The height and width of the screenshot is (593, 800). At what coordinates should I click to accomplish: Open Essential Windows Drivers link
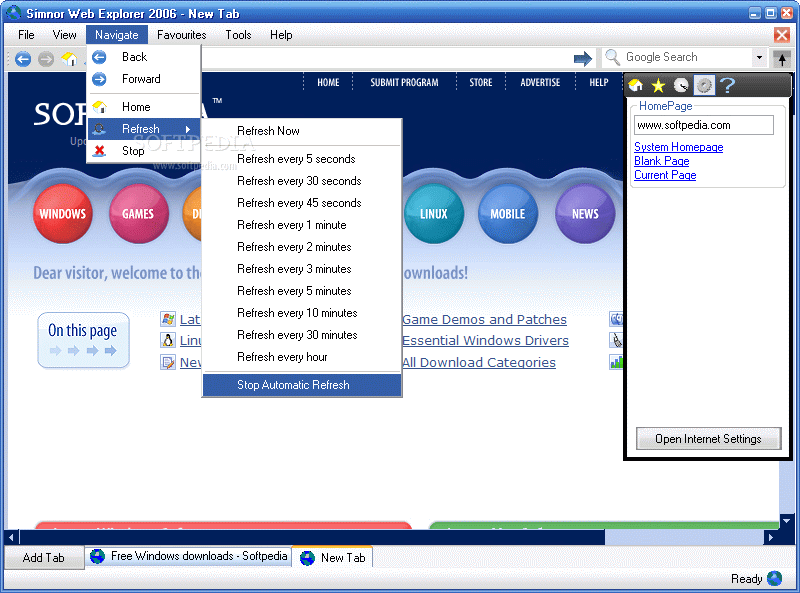tap(486, 340)
